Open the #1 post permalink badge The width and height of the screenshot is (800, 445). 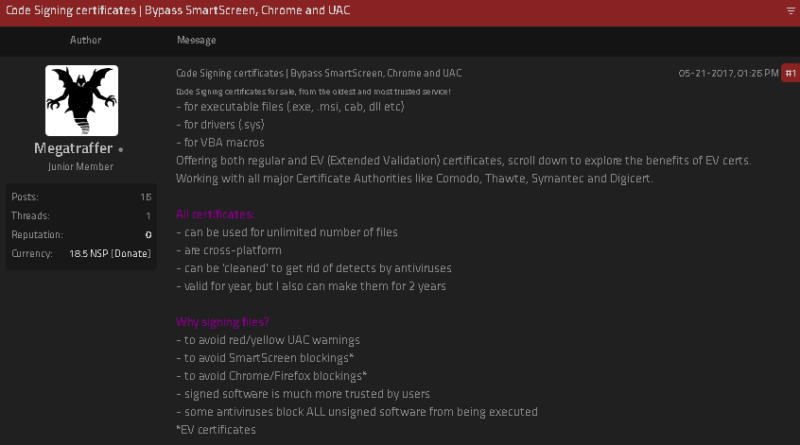[791, 73]
